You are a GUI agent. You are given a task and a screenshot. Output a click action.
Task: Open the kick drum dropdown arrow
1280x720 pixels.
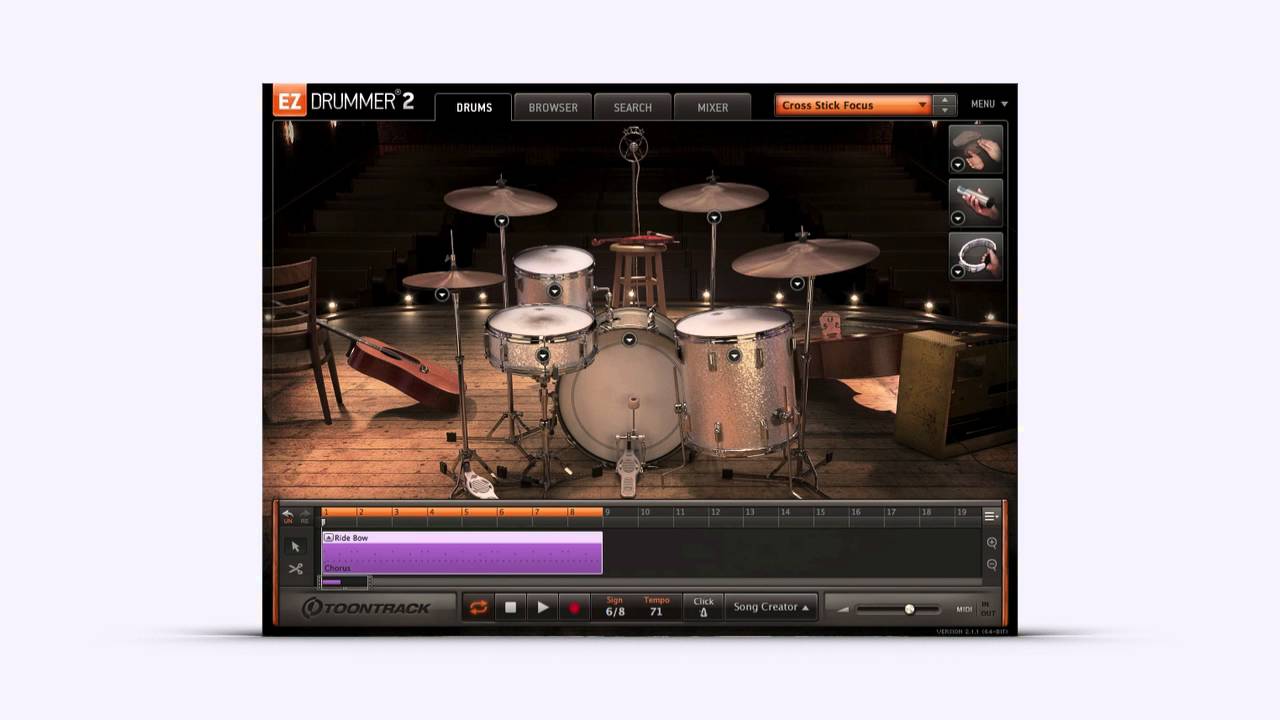click(x=629, y=340)
